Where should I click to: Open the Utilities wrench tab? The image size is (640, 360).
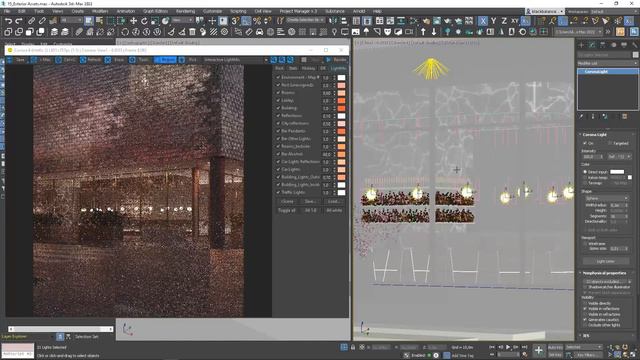634,45
